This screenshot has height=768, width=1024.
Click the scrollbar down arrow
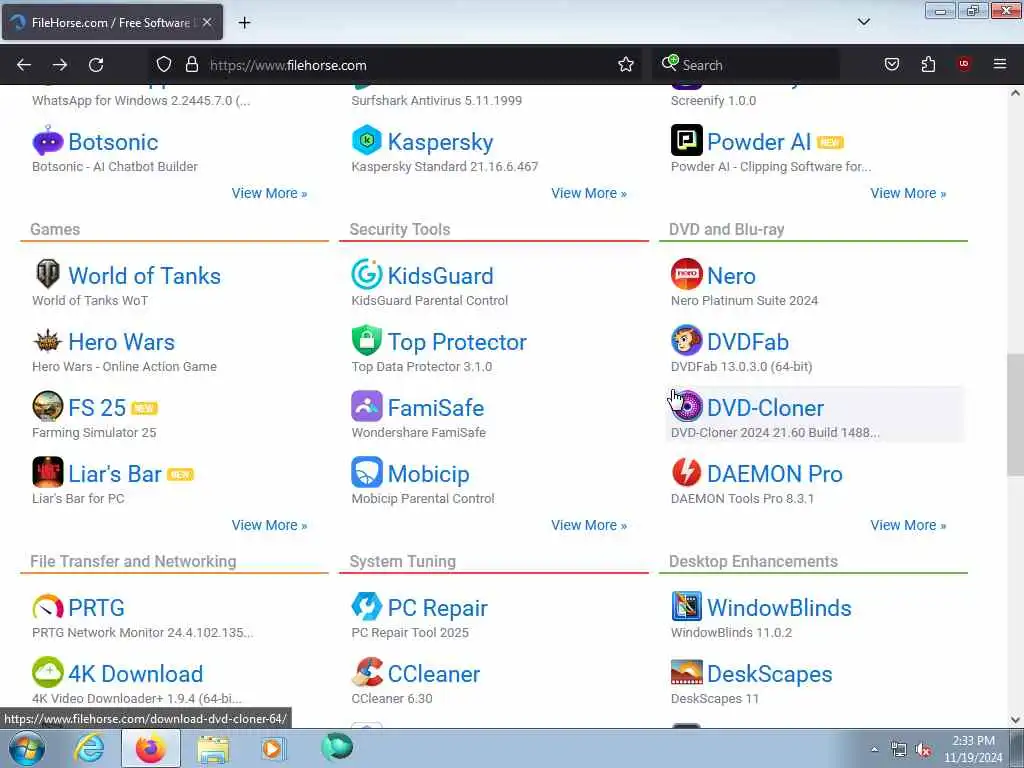pyautogui.click(x=1015, y=720)
